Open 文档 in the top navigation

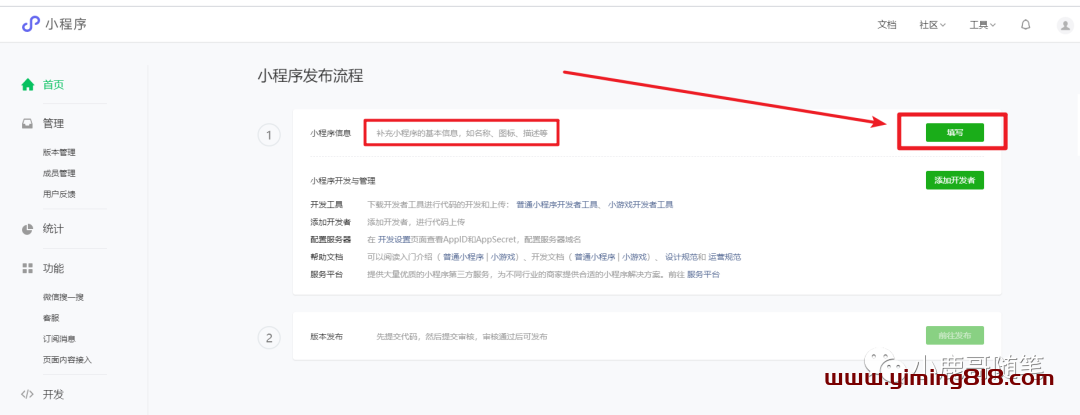click(886, 25)
